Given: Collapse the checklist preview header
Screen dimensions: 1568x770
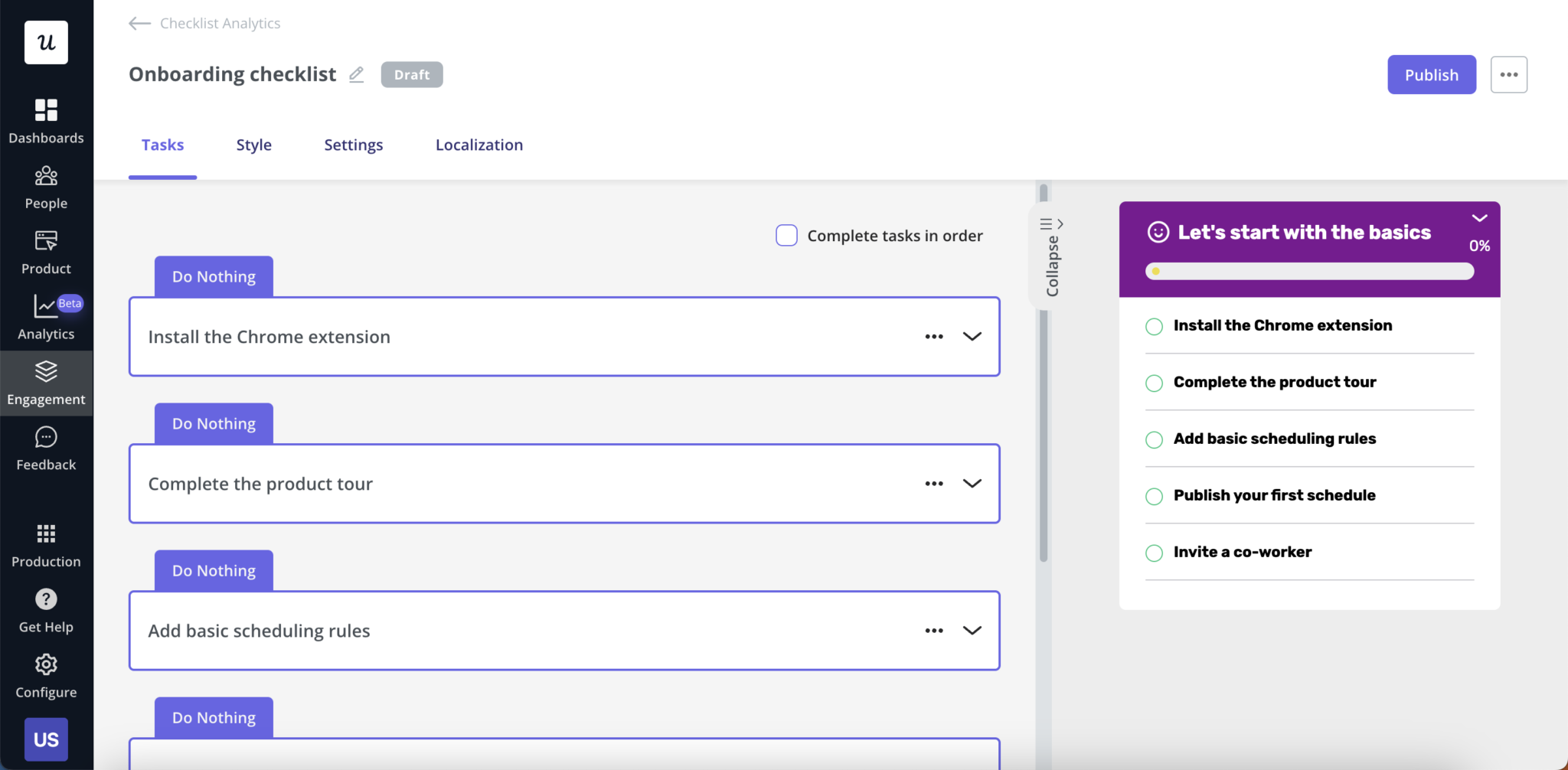Looking at the screenshot, I should click(1479, 217).
